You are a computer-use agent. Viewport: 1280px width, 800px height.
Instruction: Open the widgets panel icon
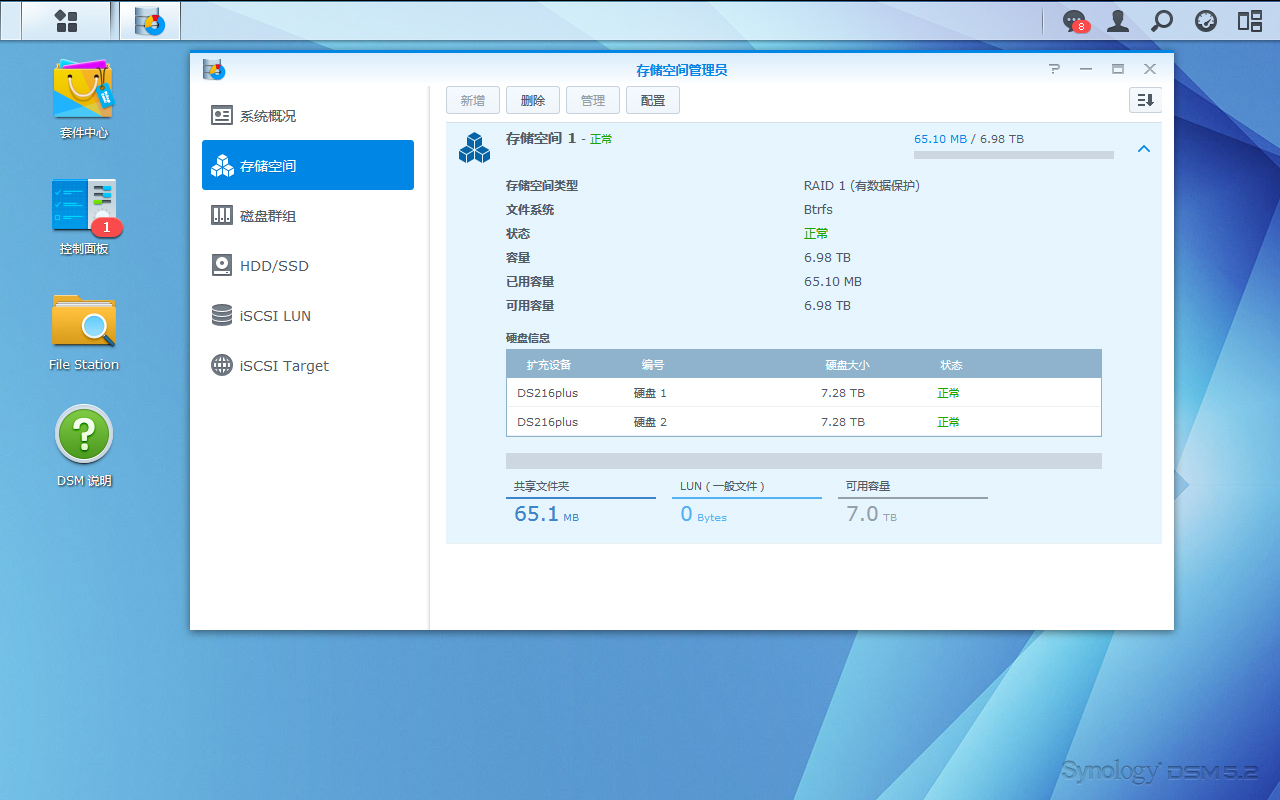tap(1250, 21)
